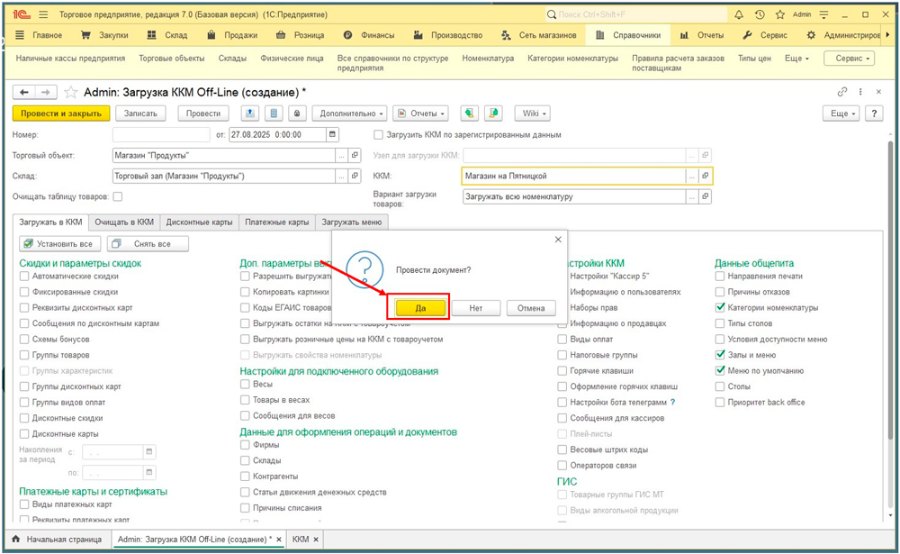Click the upload arrow toolbar icon

tap(250, 114)
